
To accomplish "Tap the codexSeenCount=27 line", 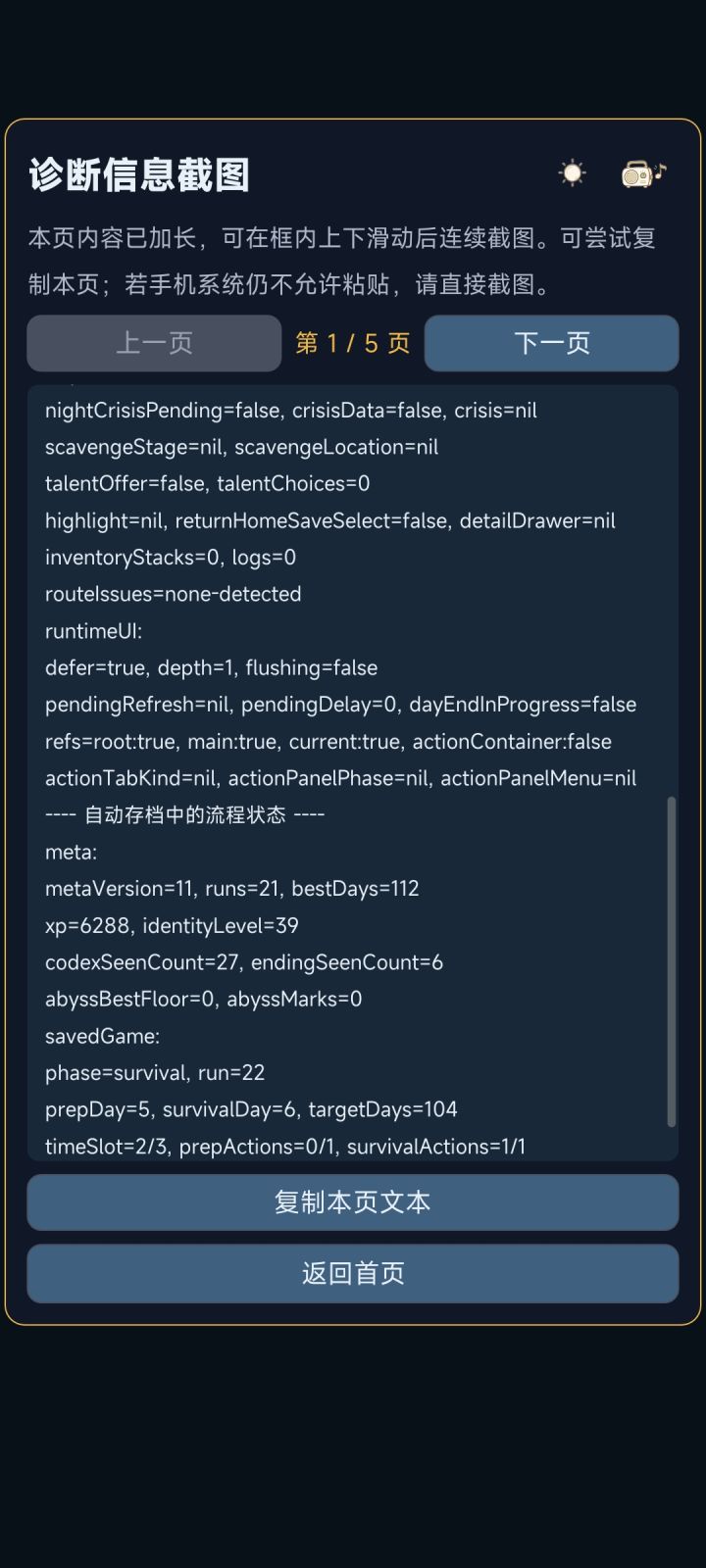I will pyautogui.click(x=244, y=962).
